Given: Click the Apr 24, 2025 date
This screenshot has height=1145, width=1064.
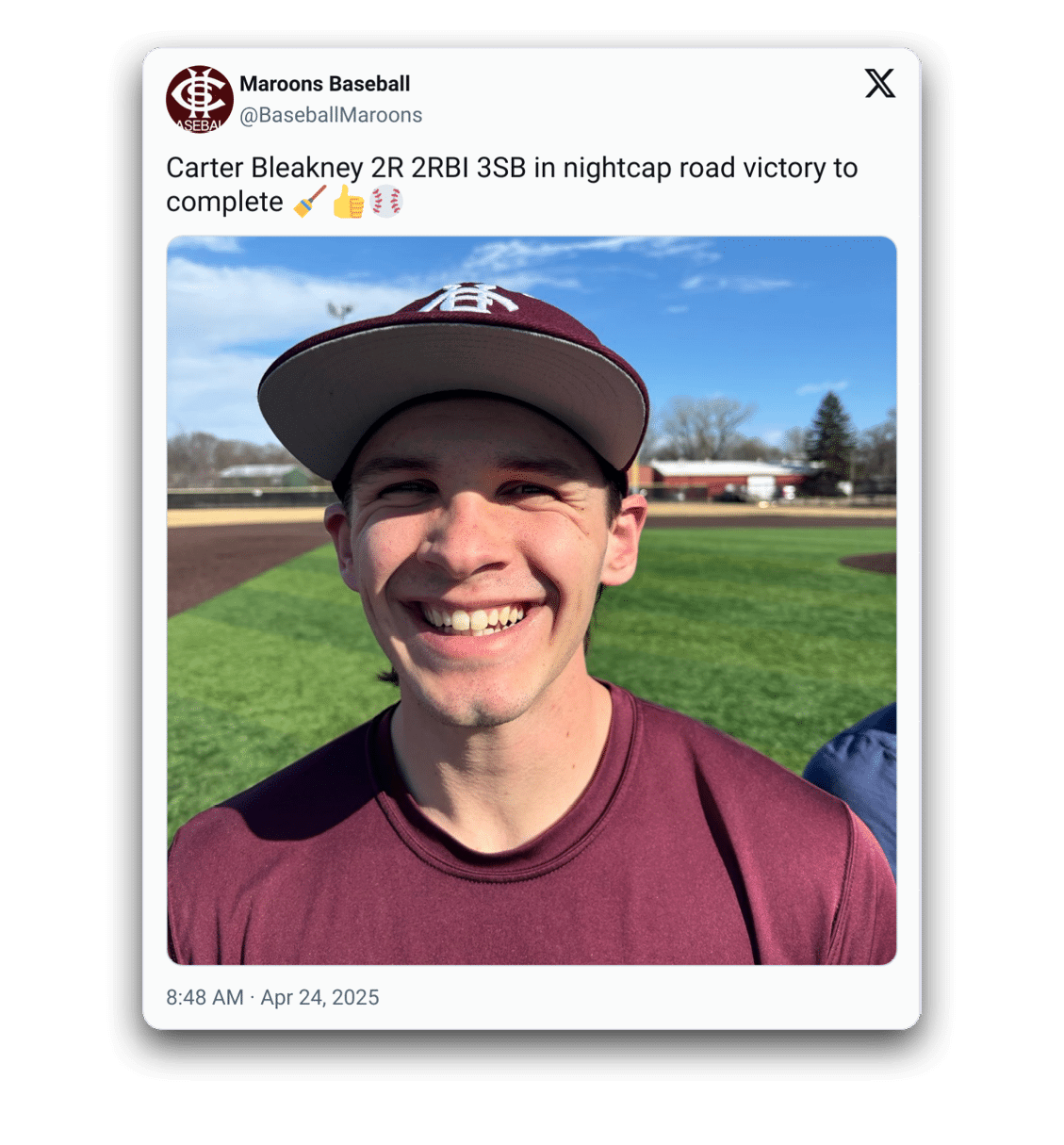Looking at the screenshot, I should tap(319, 997).
